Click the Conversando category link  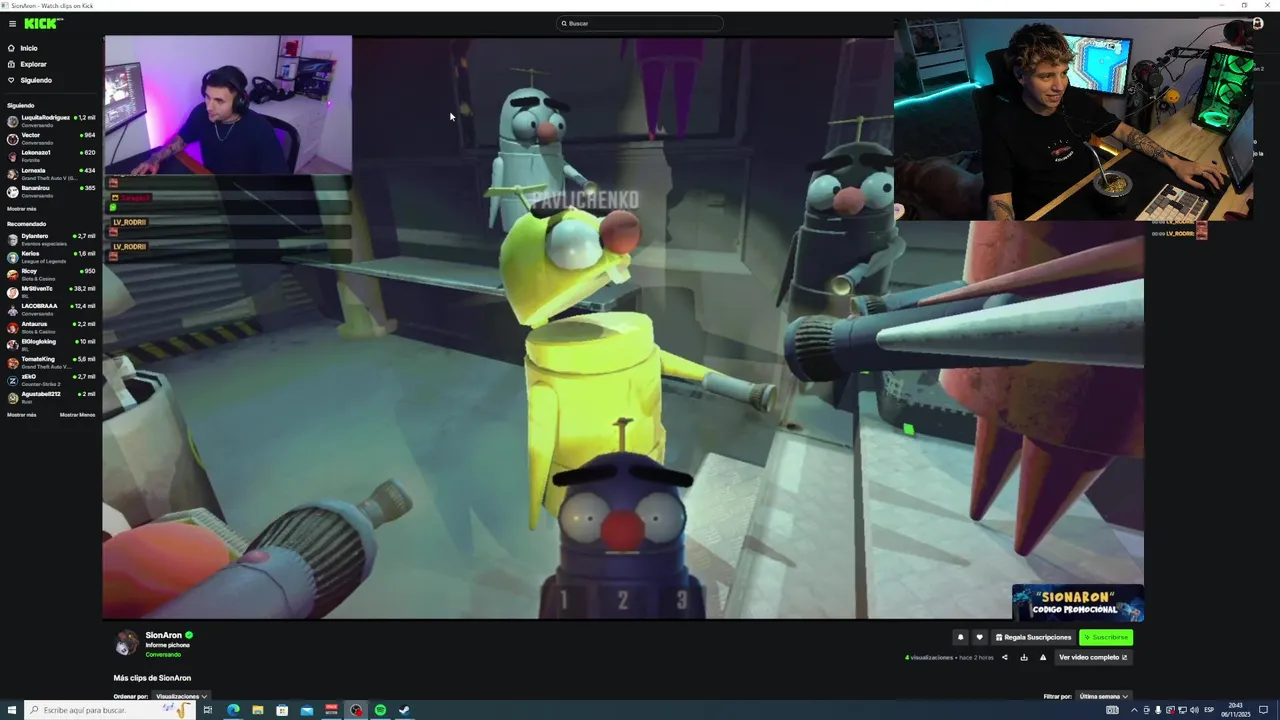163,654
